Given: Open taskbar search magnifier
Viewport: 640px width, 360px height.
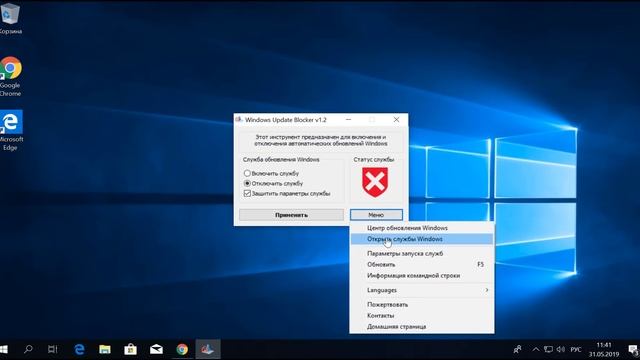Looking at the screenshot, I should tap(28, 349).
